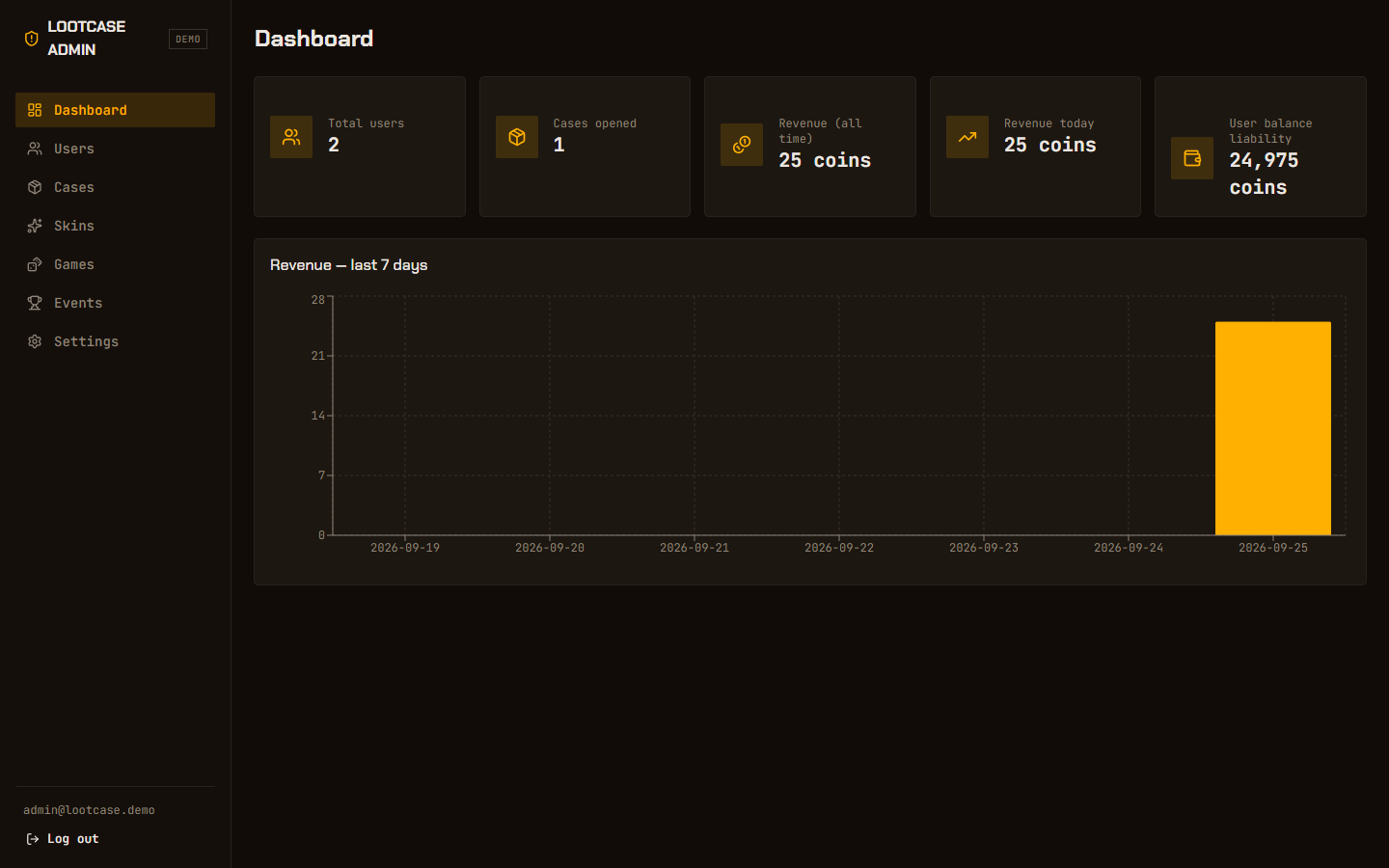Click the Revenue all time coins icon
The width and height of the screenshot is (1389, 868).
pyautogui.click(x=742, y=145)
